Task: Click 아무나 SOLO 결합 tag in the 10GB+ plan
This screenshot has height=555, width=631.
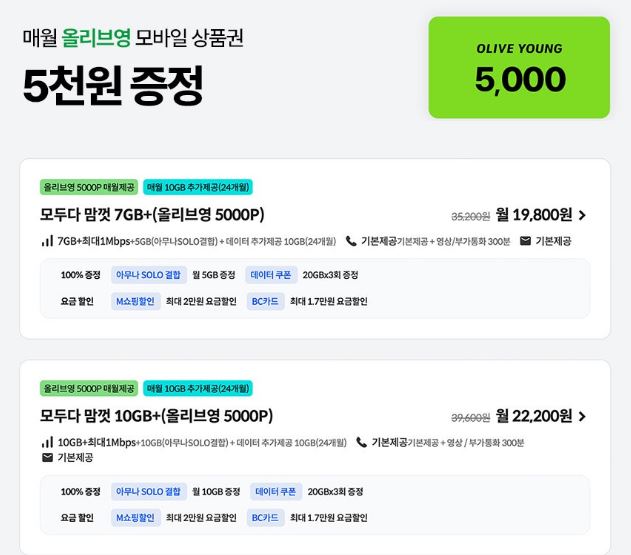Action: pyautogui.click(x=148, y=491)
